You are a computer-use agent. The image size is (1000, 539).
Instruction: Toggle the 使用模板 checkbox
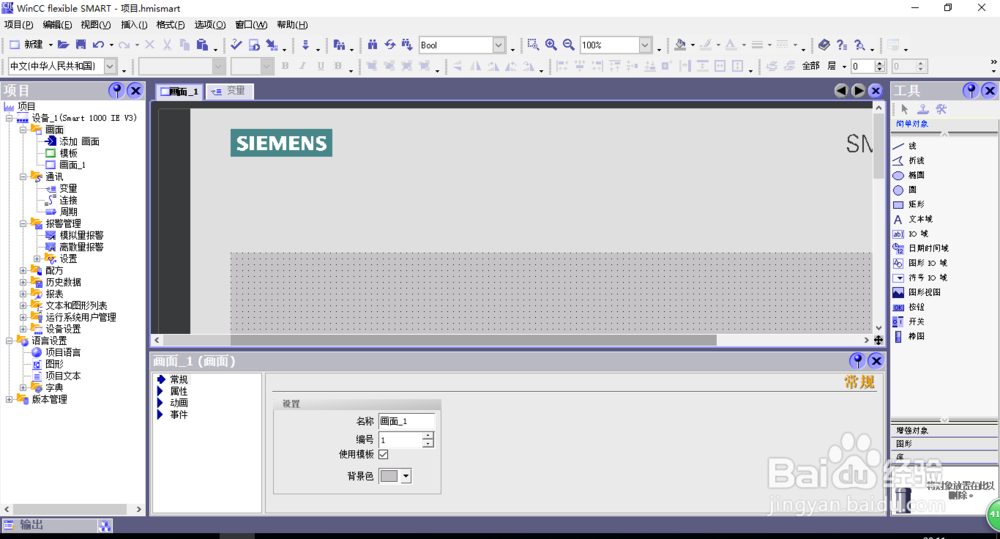point(383,454)
